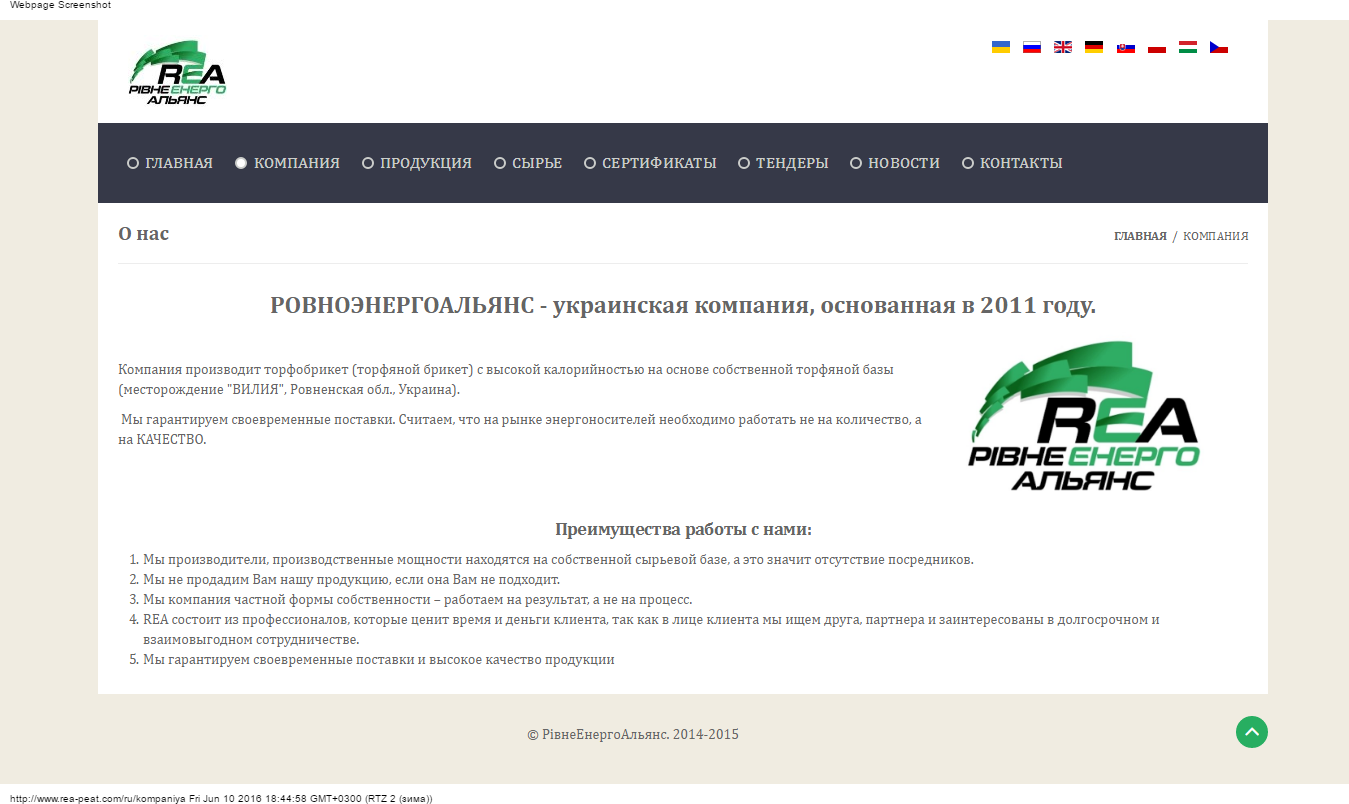Open the СЕРТИФИКАТЫ page from the menu

tap(659, 162)
